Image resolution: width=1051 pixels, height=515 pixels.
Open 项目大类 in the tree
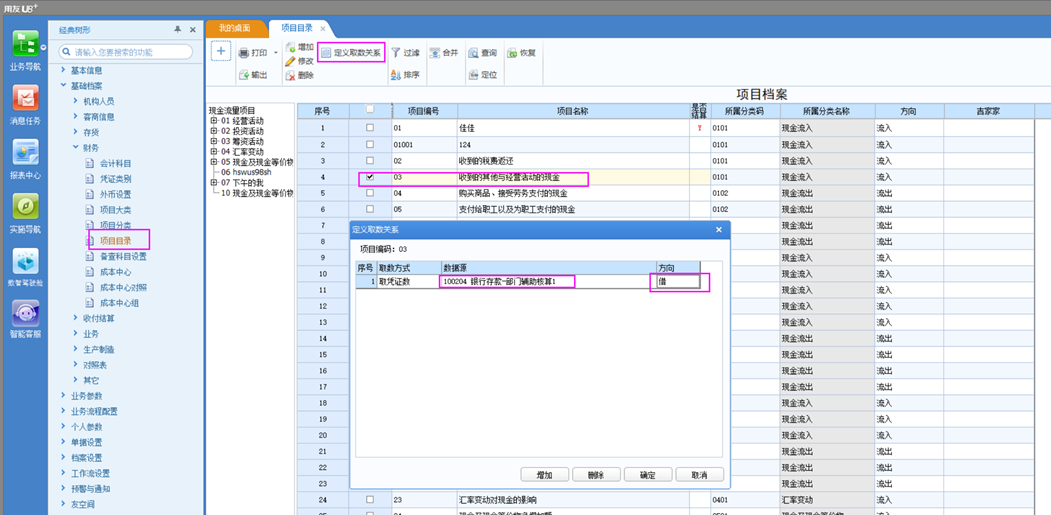point(115,210)
